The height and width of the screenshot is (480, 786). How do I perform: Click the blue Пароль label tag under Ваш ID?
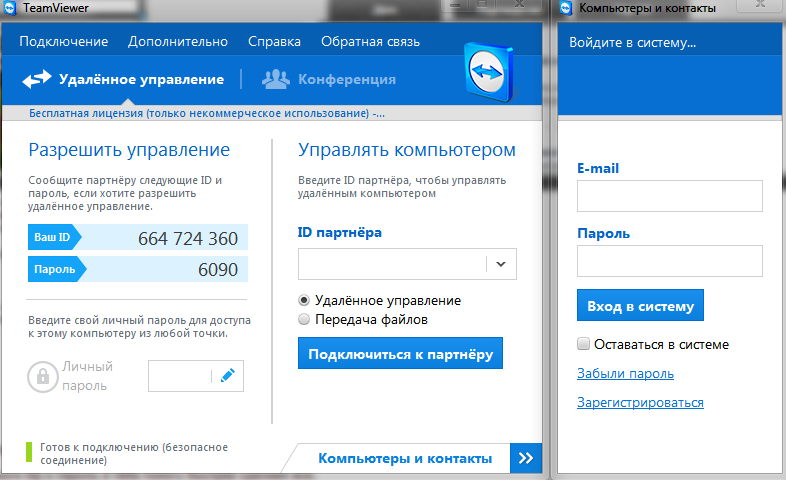point(57,269)
